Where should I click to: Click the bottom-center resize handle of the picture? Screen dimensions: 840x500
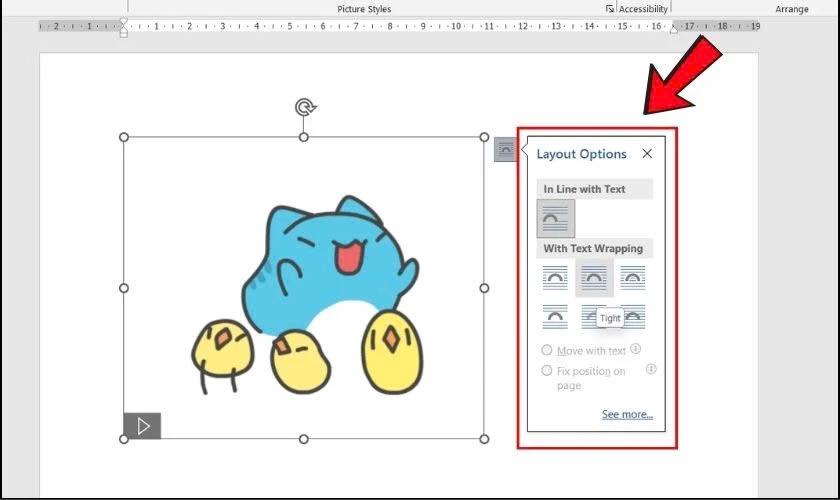tap(304, 439)
